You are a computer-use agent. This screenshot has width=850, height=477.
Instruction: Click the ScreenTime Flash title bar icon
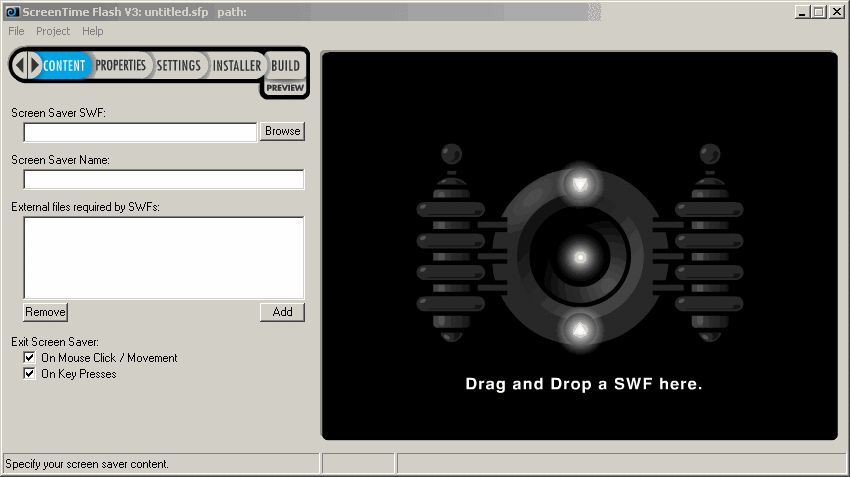[x=11, y=11]
